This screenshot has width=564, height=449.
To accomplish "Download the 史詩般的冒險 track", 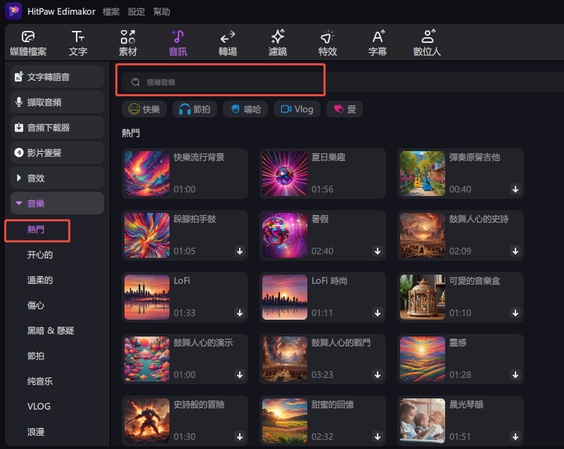I will point(240,436).
